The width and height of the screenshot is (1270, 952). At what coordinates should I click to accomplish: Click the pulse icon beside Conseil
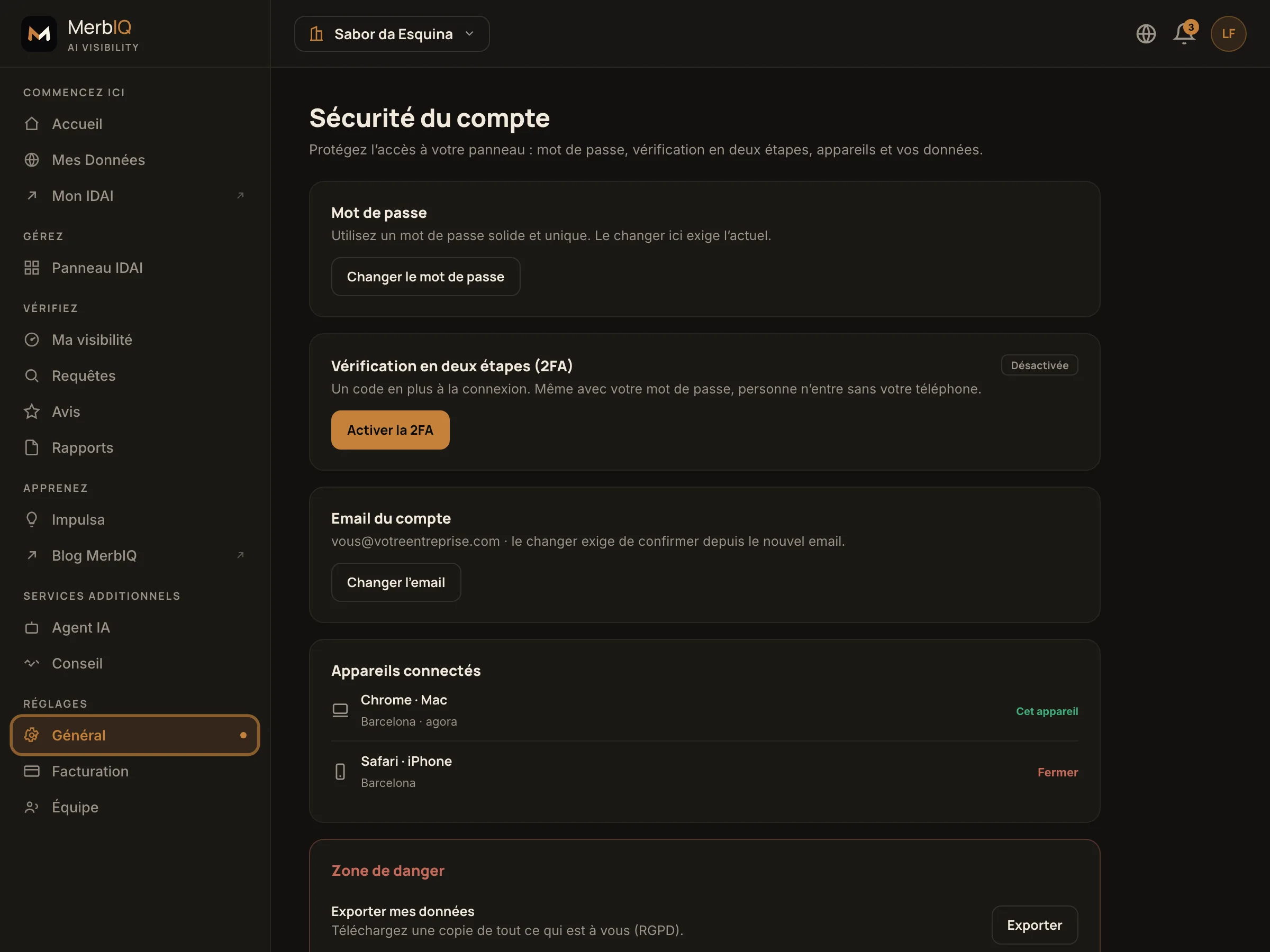32,663
